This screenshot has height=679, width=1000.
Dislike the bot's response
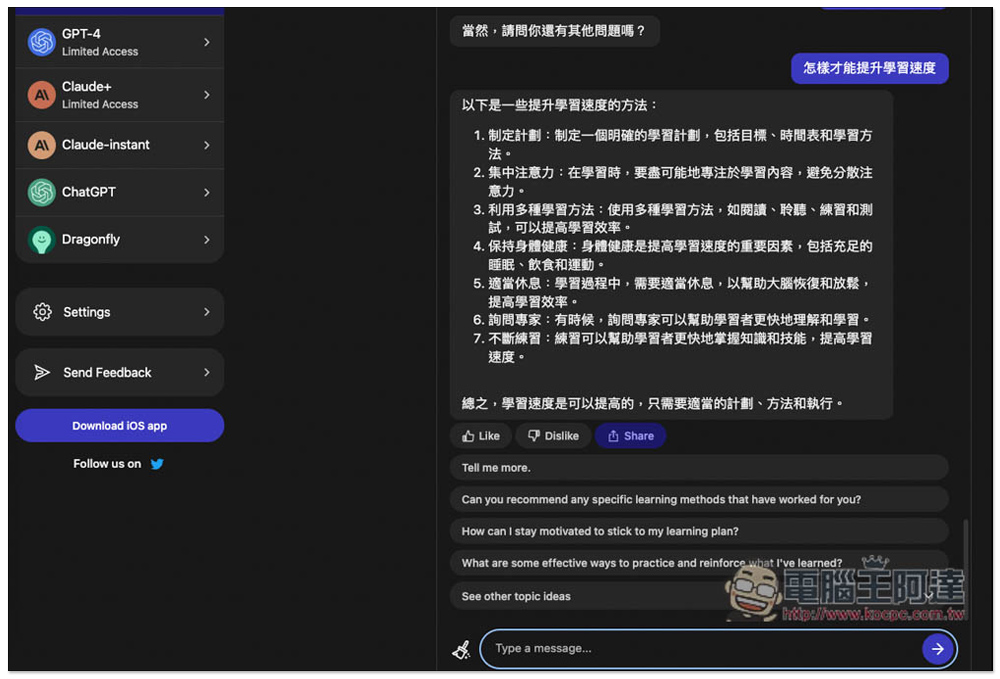pyautogui.click(x=553, y=436)
